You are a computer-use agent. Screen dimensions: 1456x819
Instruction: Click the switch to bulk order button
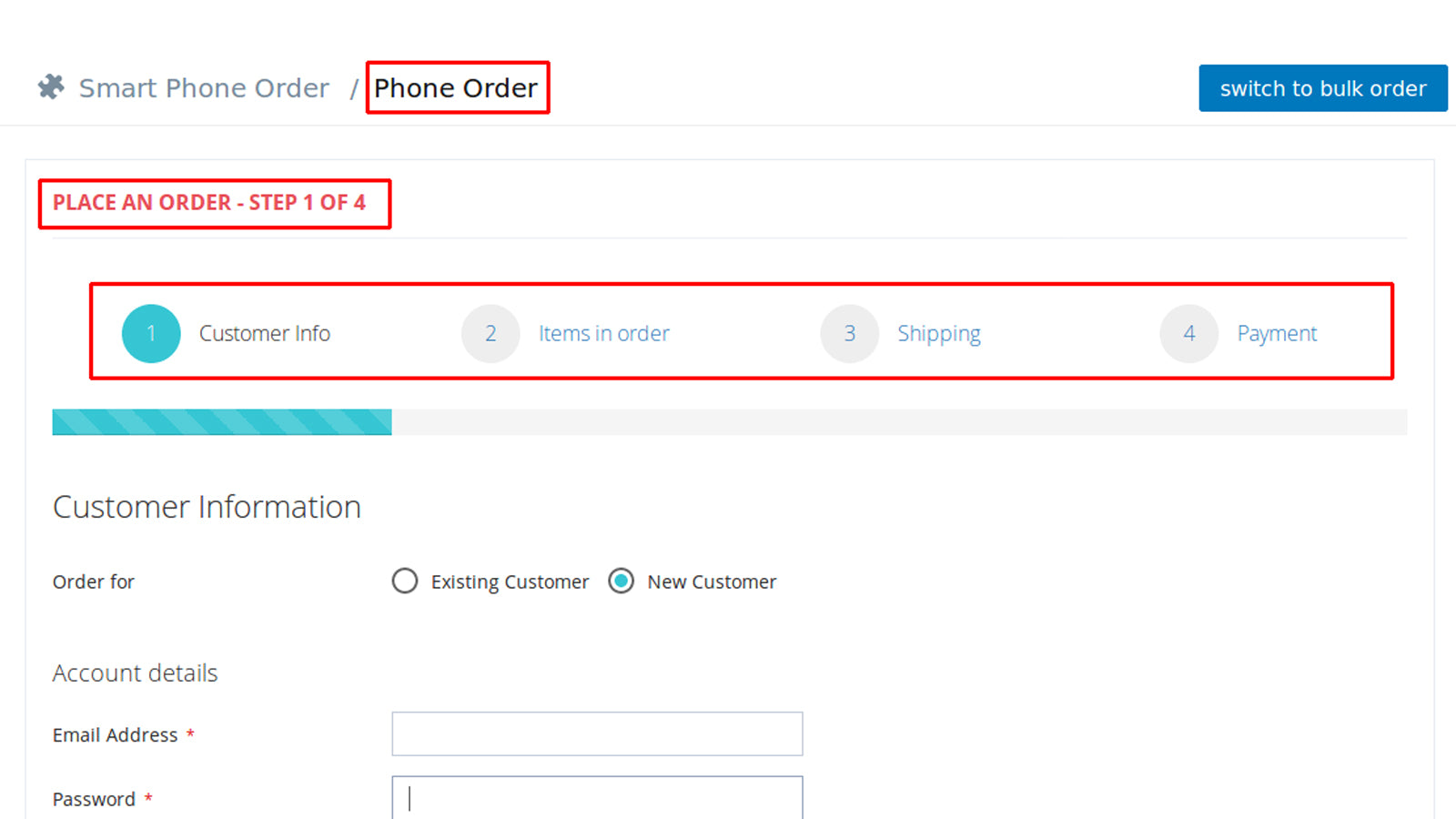tap(1322, 88)
